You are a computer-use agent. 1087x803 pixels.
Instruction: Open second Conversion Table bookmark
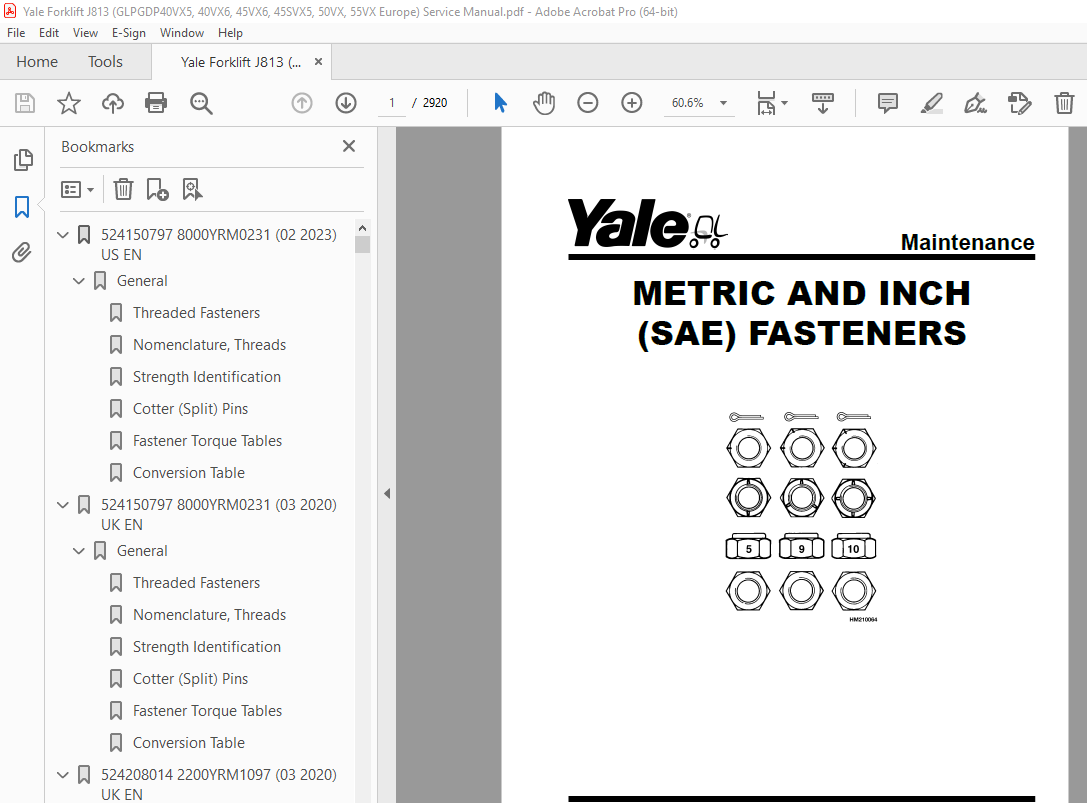tap(189, 742)
